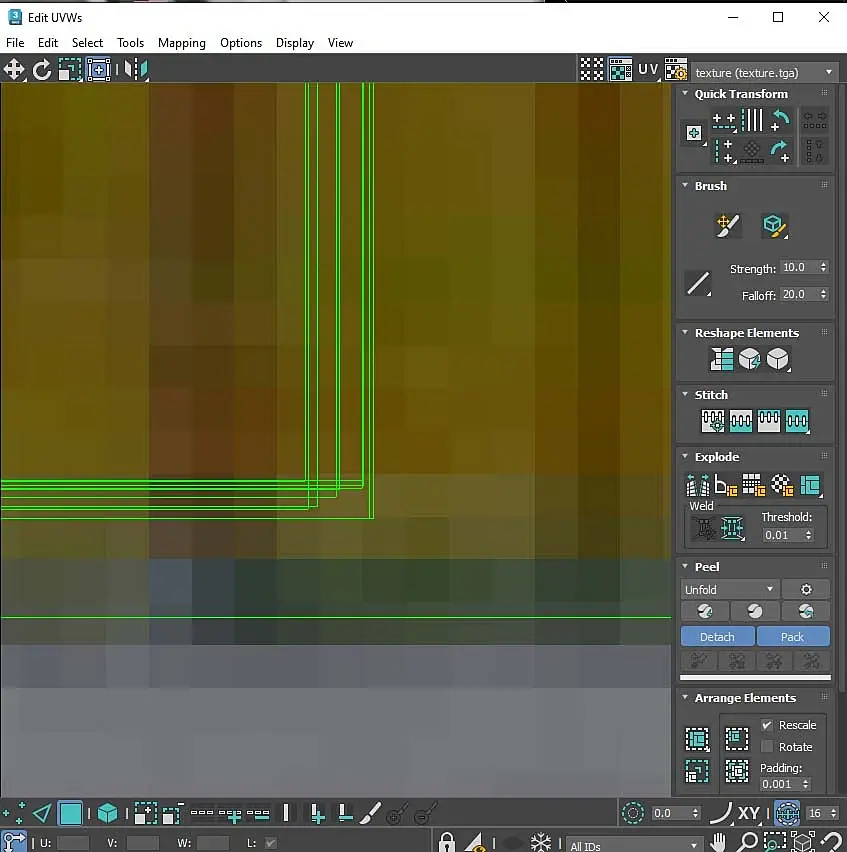
Task: Open the Unfold dropdown in Peel
Action: pos(729,589)
